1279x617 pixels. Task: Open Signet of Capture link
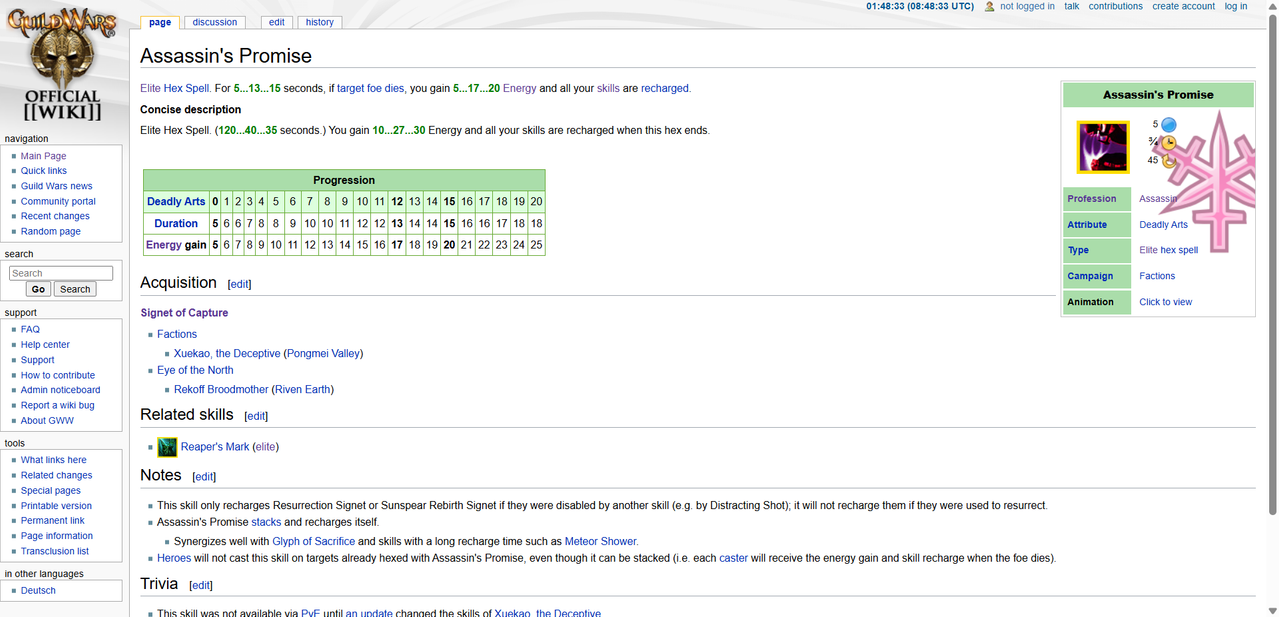tap(184, 313)
